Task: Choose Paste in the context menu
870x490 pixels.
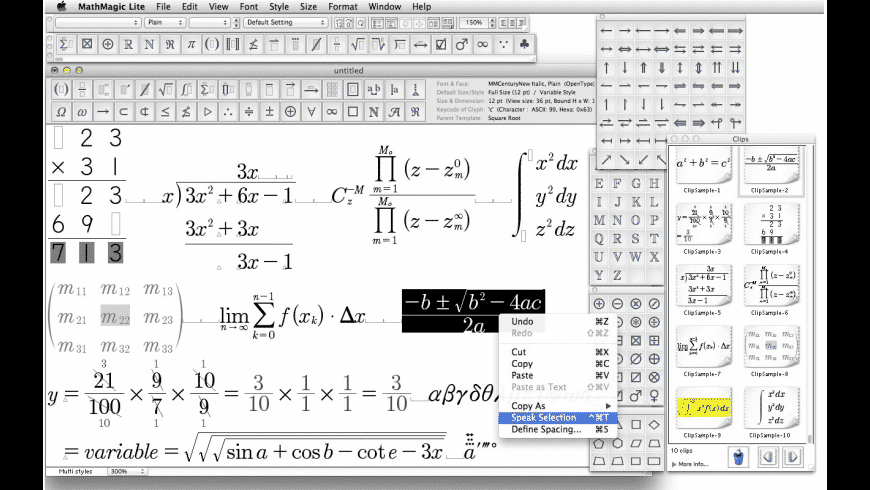Action: tap(558, 375)
